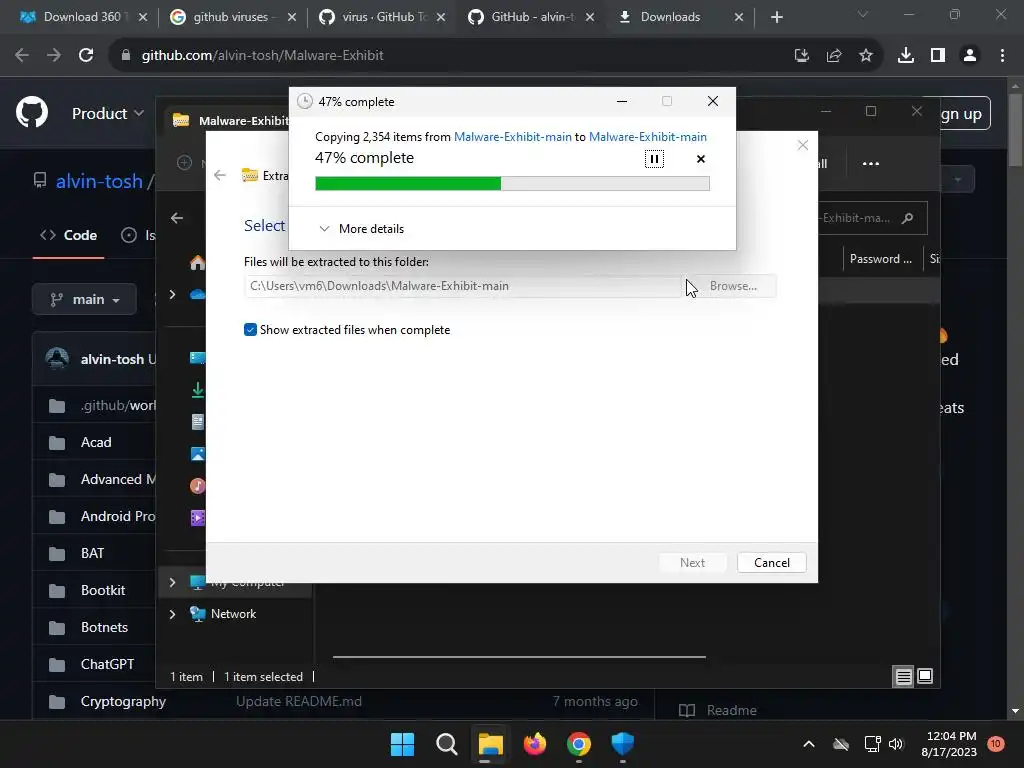Show hidden tray icons
This screenshot has height=768, width=1024.
[808, 744]
